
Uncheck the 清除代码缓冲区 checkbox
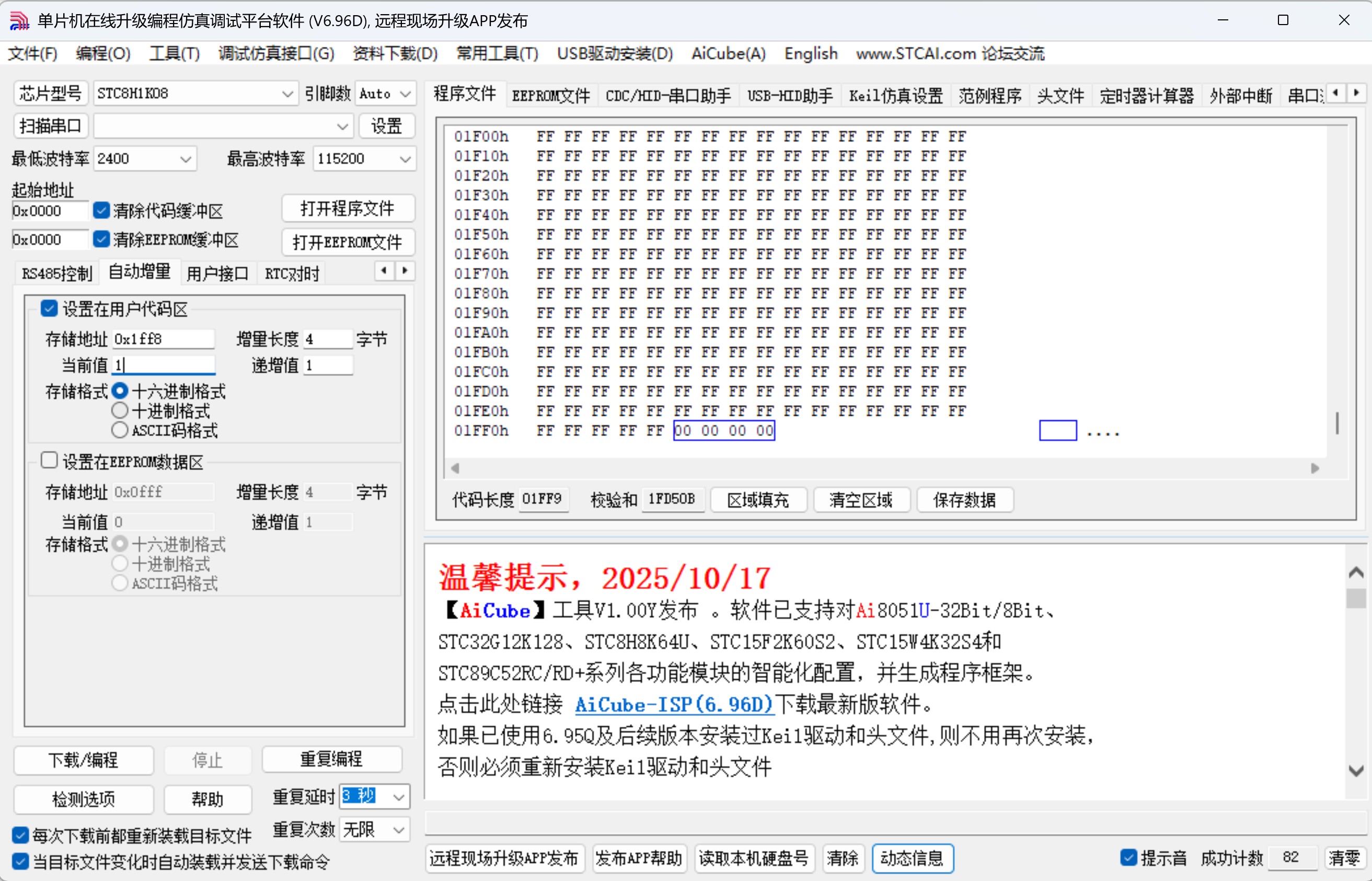(x=101, y=211)
